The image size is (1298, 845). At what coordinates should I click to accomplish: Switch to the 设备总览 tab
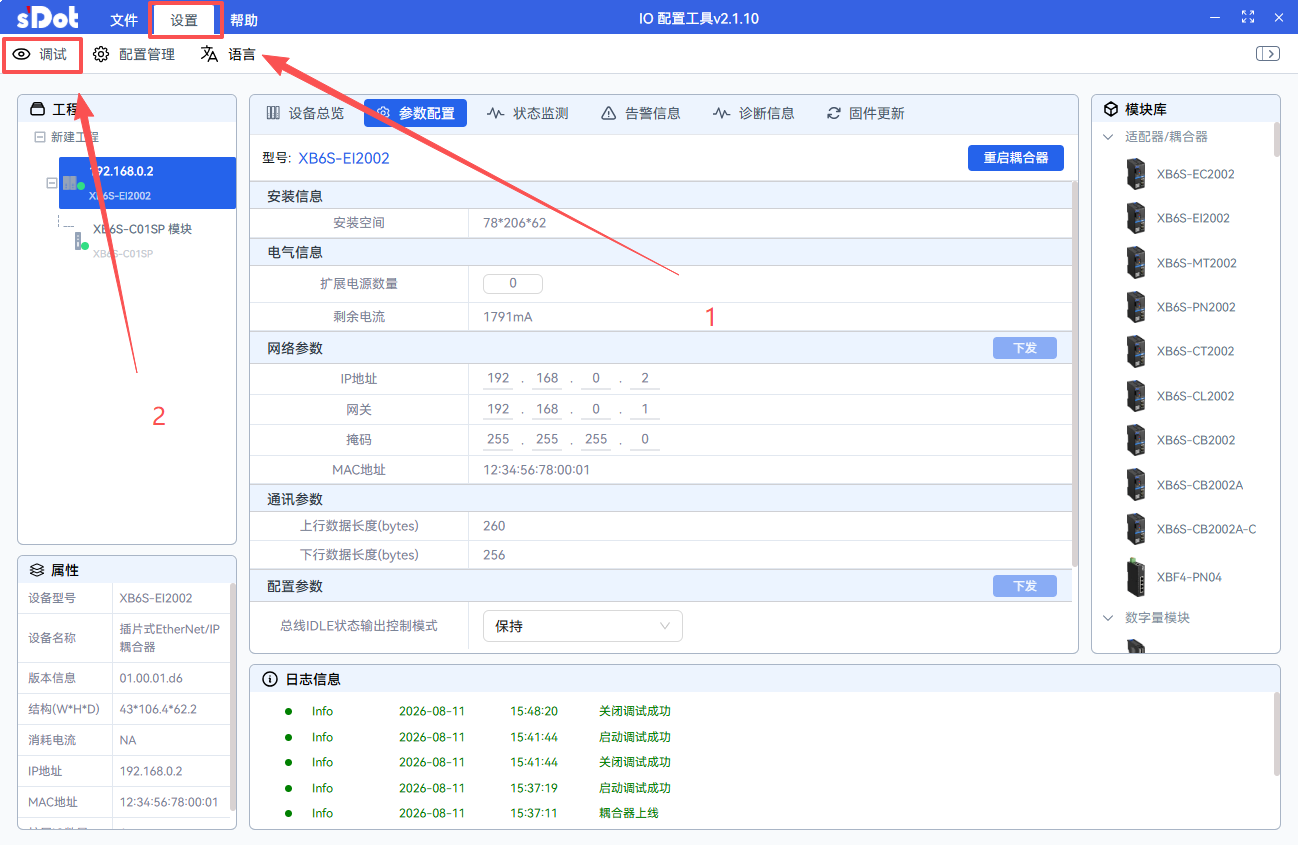(305, 114)
